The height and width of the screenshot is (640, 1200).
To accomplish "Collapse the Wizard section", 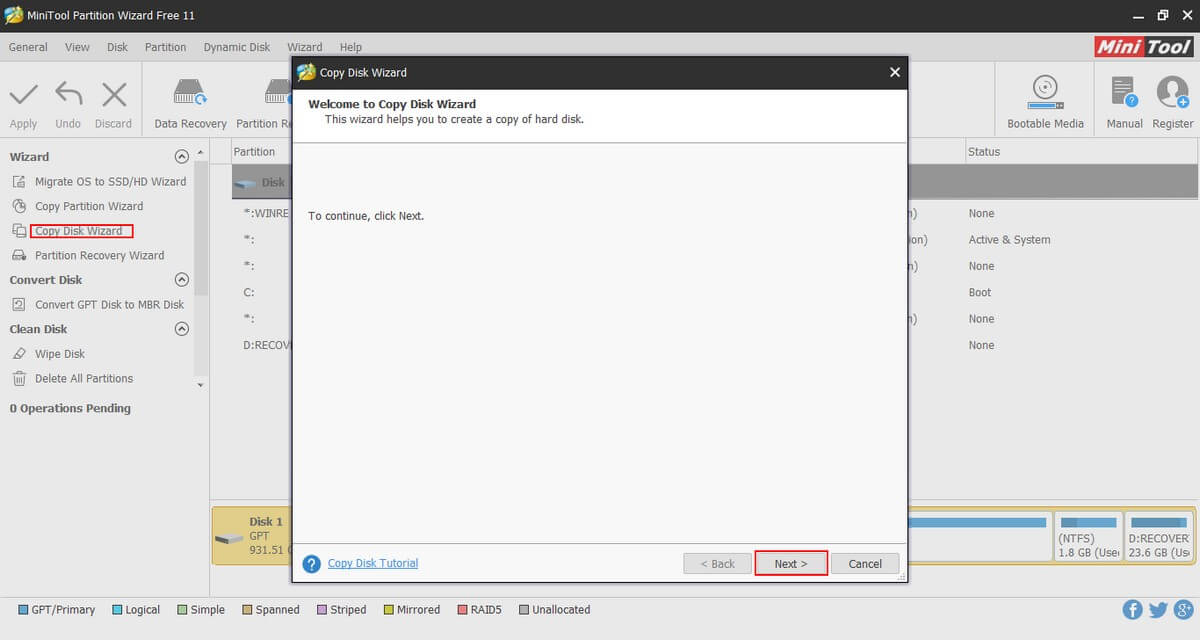I will pyautogui.click(x=181, y=157).
